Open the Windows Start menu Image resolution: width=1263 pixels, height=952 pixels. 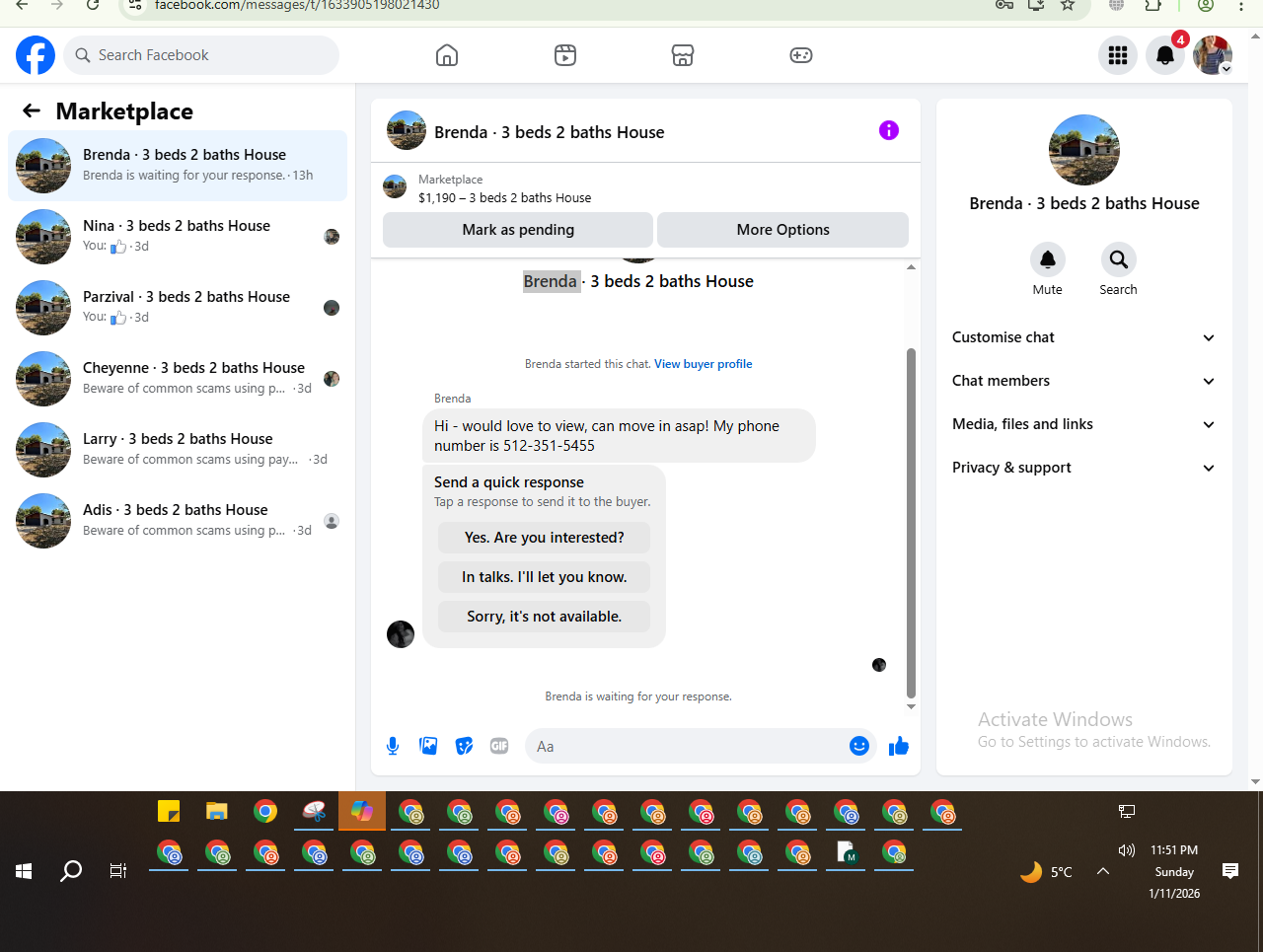click(x=24, y=871)
